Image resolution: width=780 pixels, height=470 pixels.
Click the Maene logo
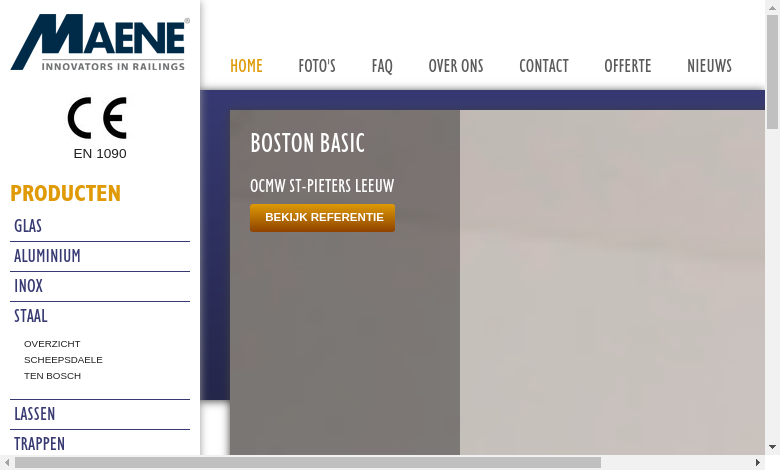99,43
